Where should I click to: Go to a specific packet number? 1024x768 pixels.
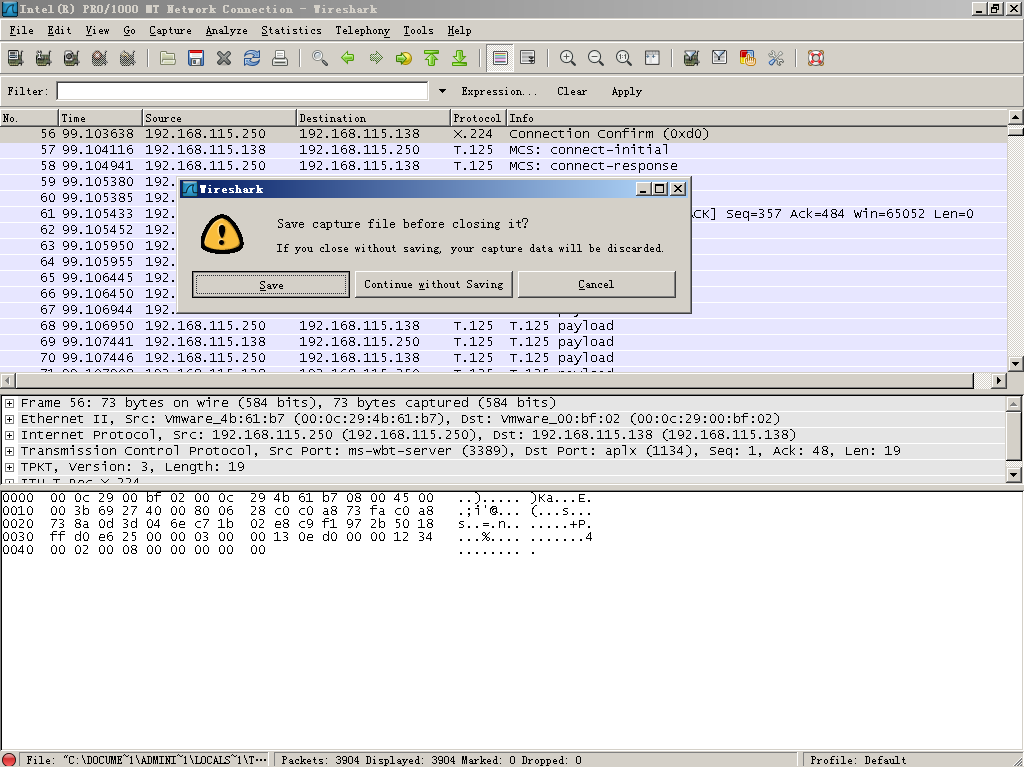click(x=404, y=58)
